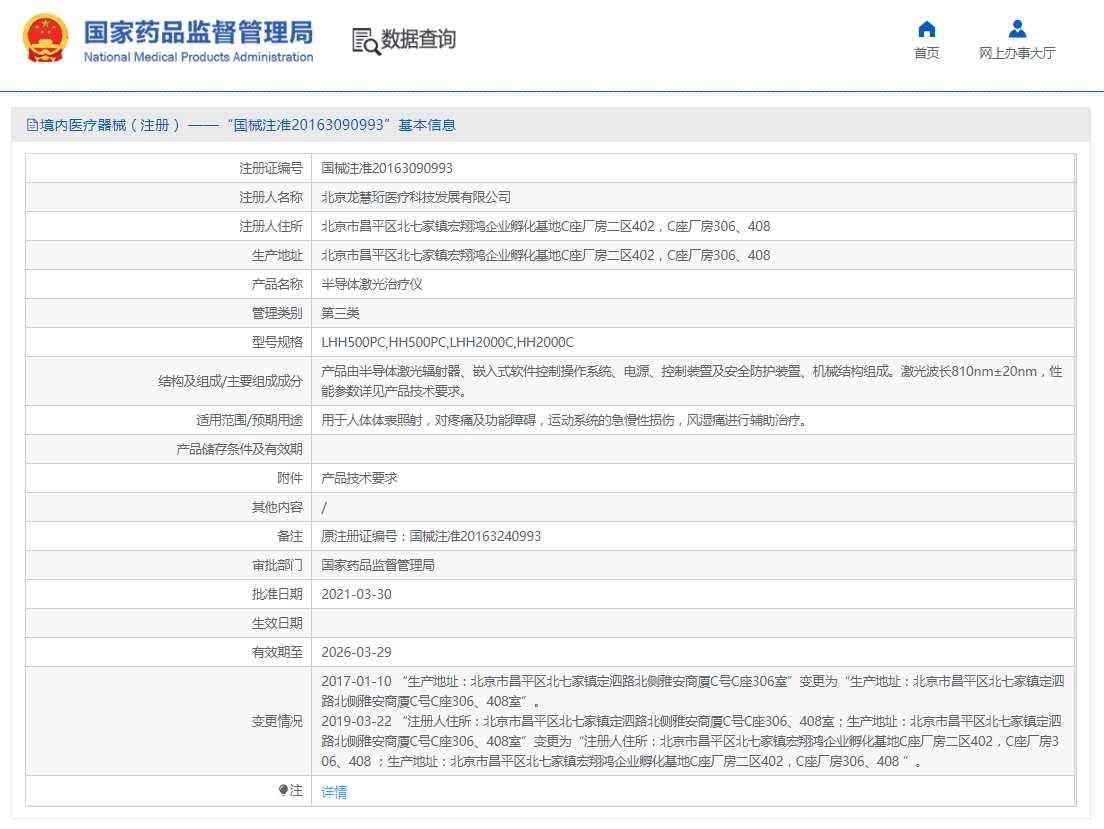Click the 首页 house icon

927,29
